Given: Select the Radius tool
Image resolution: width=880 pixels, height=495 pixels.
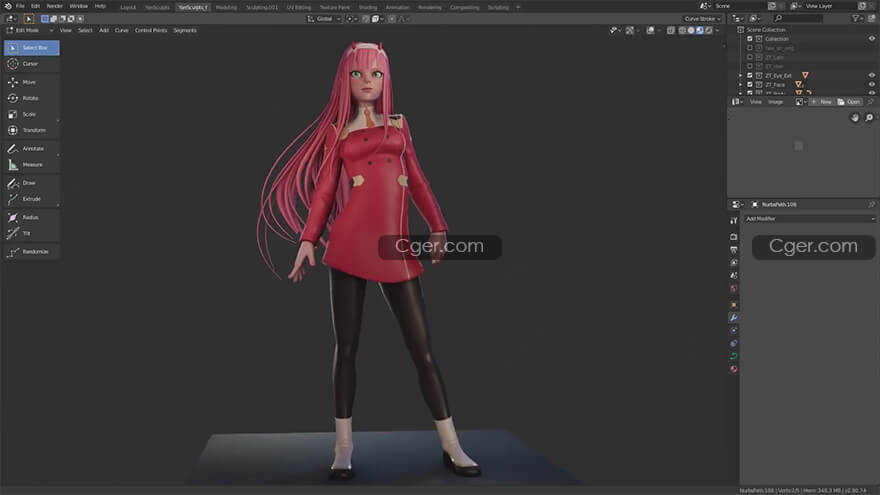Looking at the screenshot, I should point(31,217).
